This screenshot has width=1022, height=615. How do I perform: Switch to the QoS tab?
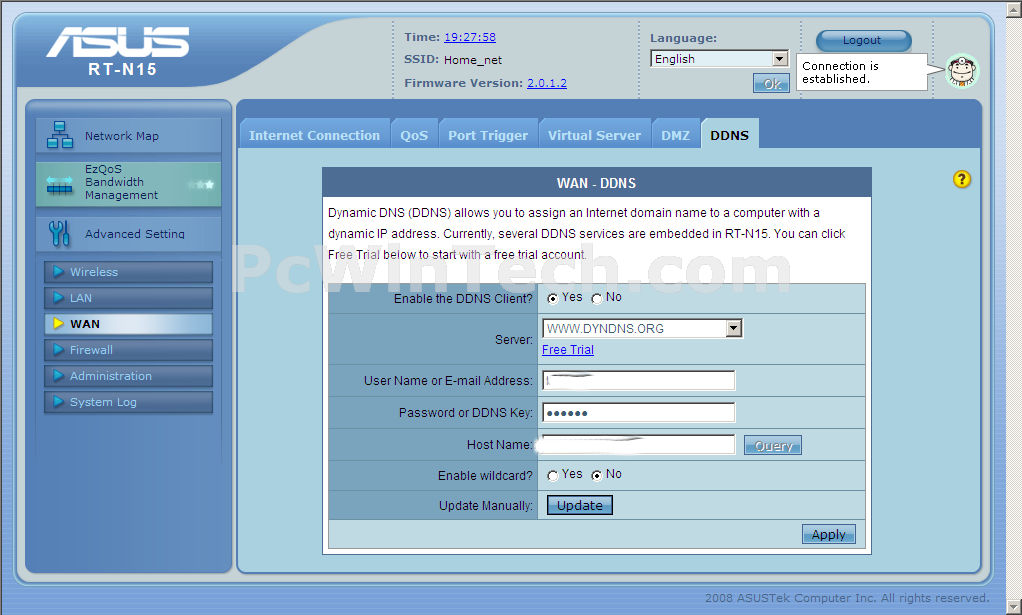pyautogui.click(x=414, y=135)
